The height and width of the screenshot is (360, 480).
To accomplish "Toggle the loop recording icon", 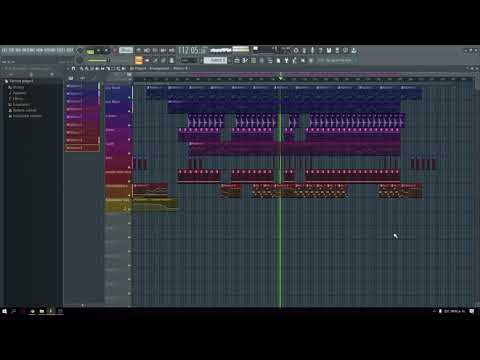I will point(172,50).
